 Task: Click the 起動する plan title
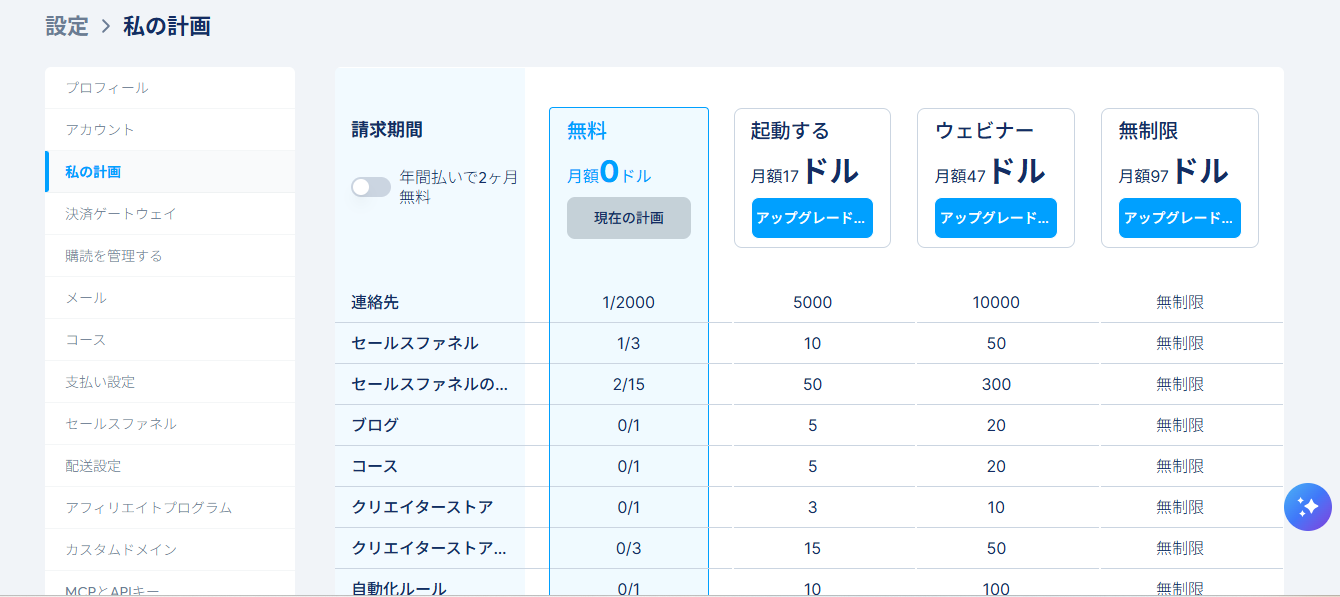(x=790, y=131)
